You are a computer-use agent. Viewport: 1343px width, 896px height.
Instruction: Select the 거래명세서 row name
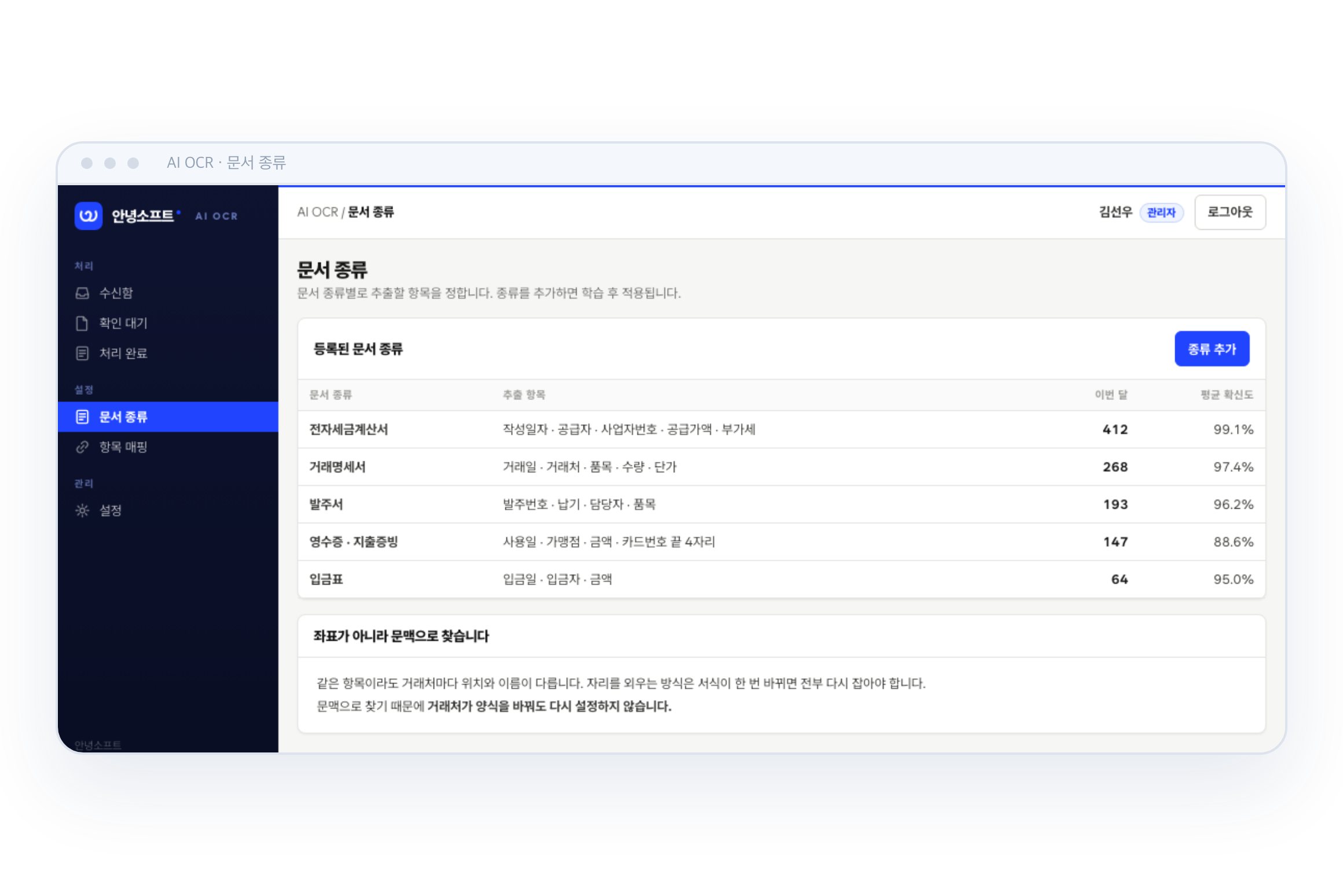point(337,467)
